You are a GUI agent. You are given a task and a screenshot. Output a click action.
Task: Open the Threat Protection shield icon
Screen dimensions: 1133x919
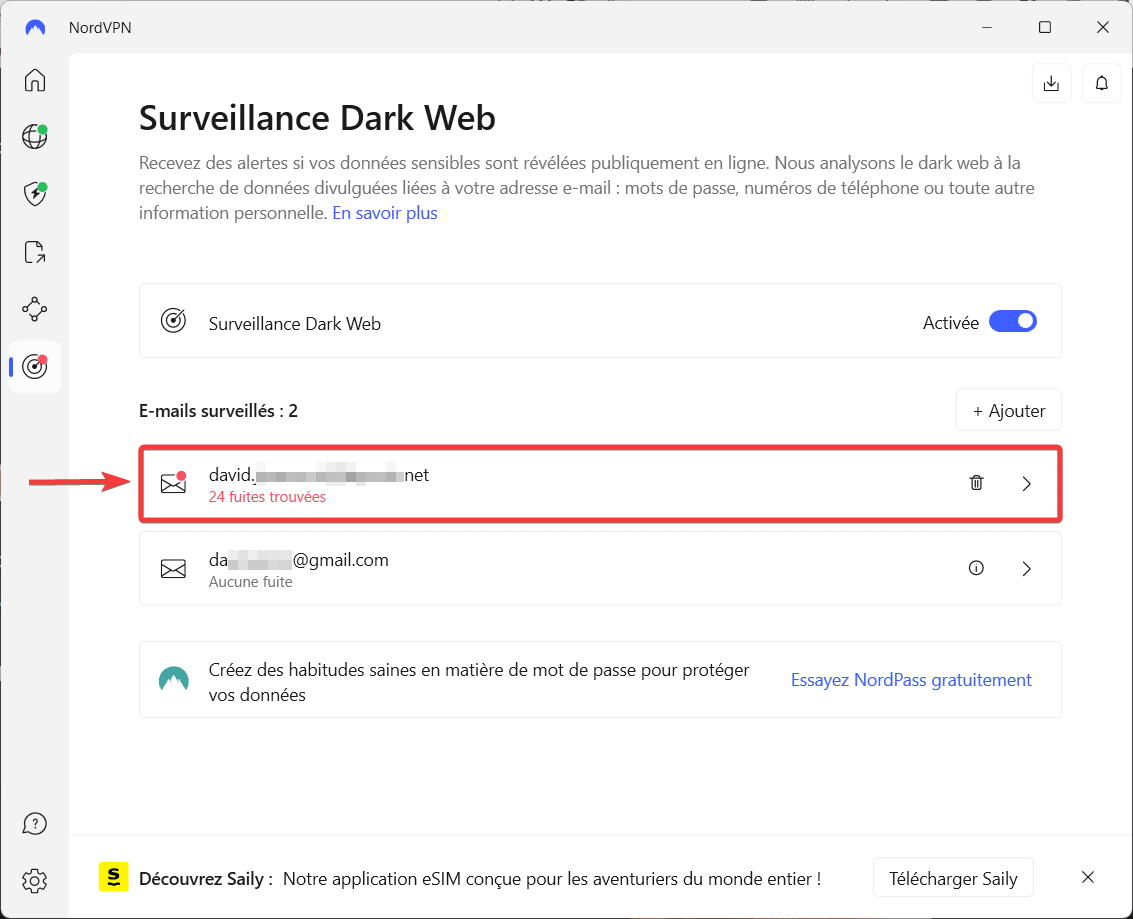pos(35,194)
